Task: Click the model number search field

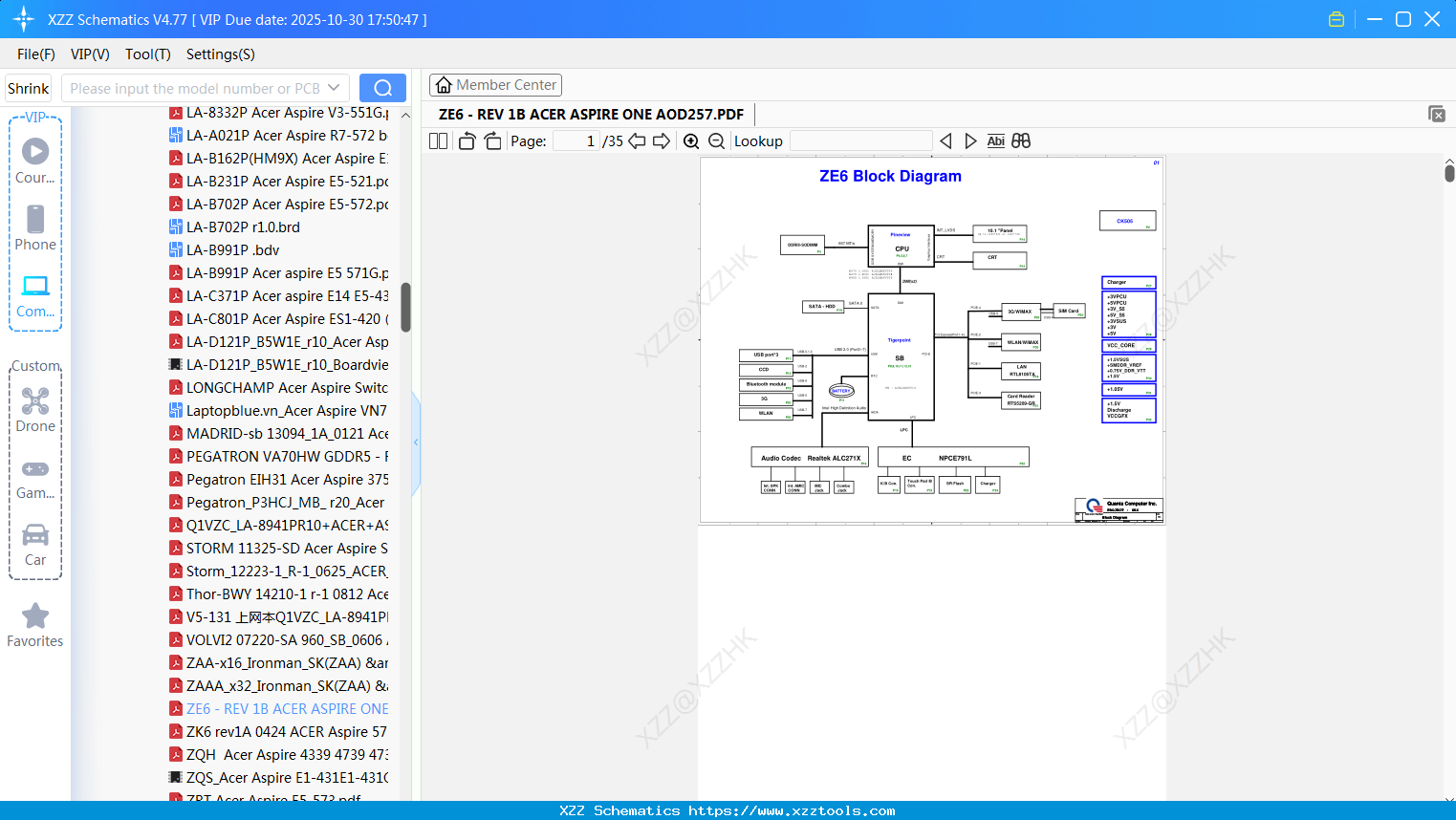Action: [194, 88]
